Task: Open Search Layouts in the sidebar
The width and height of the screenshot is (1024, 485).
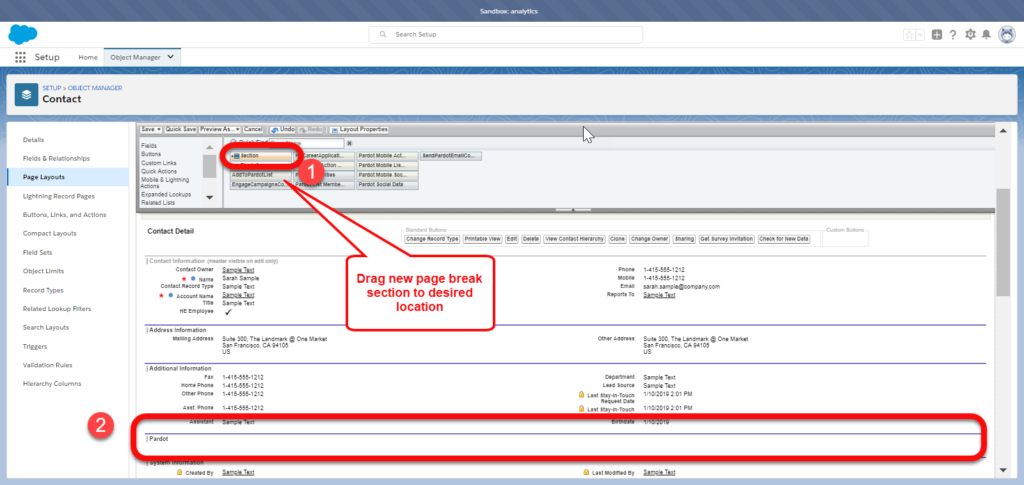Action: click(46, 327)
